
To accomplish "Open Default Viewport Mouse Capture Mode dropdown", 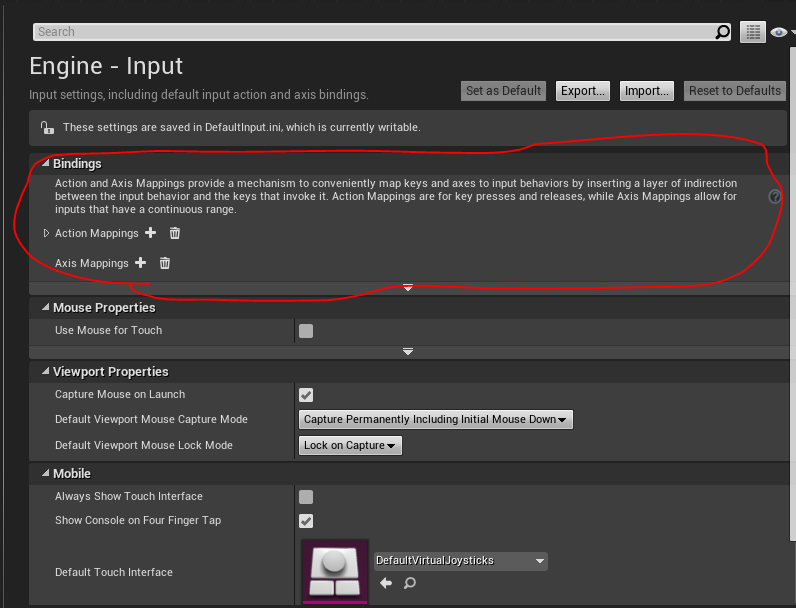I will [x=436, y=420].
